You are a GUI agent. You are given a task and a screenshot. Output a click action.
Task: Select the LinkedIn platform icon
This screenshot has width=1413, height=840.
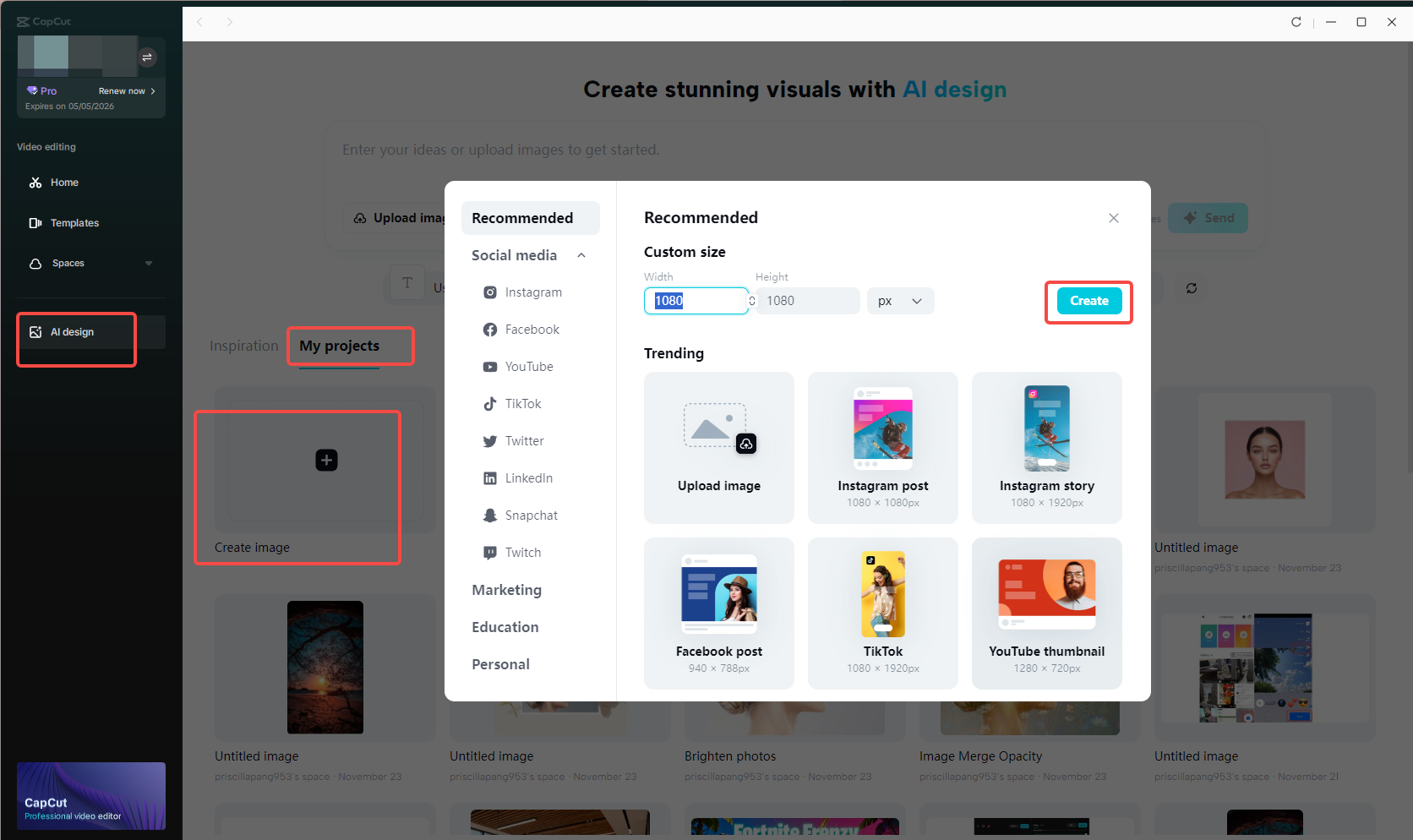[490, 477]
